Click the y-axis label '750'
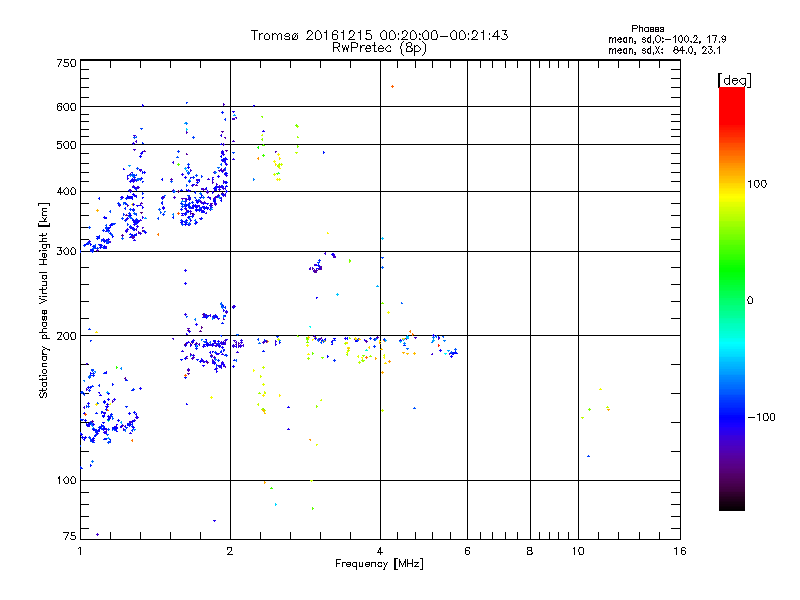The height and width of the screenshot is (600, 800). (x=67, y=63)
